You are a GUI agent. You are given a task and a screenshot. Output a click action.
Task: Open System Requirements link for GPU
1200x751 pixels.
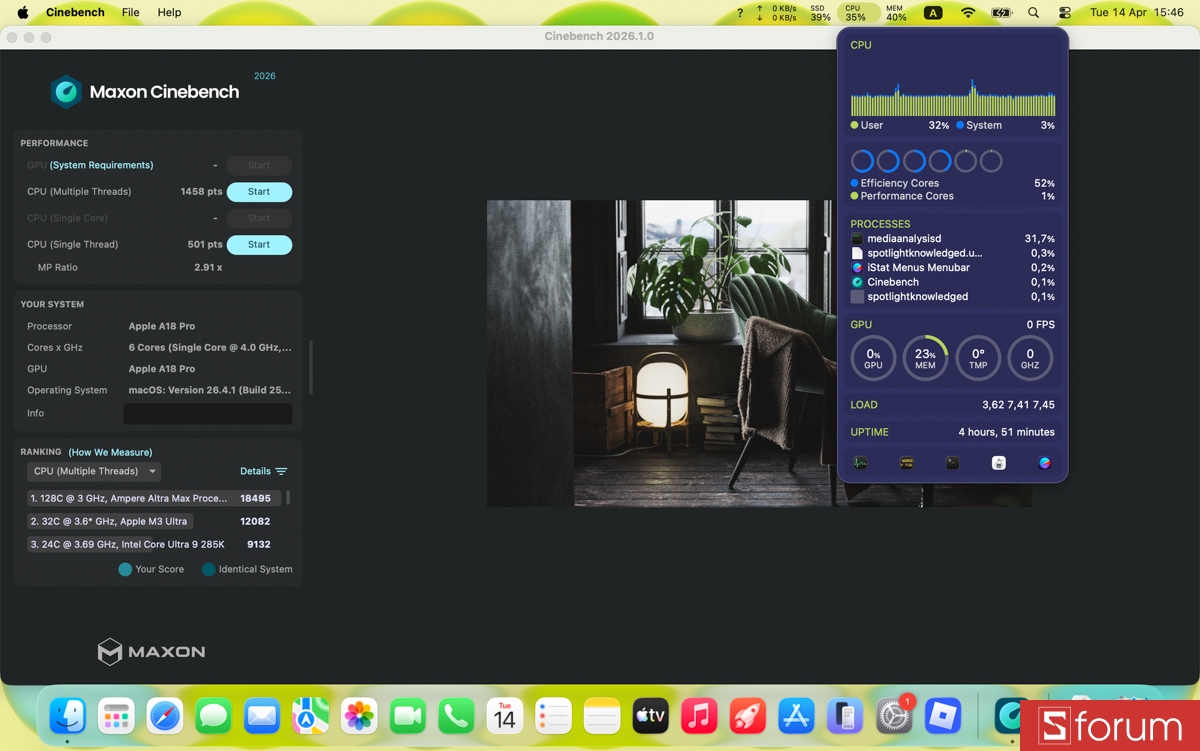102,165
